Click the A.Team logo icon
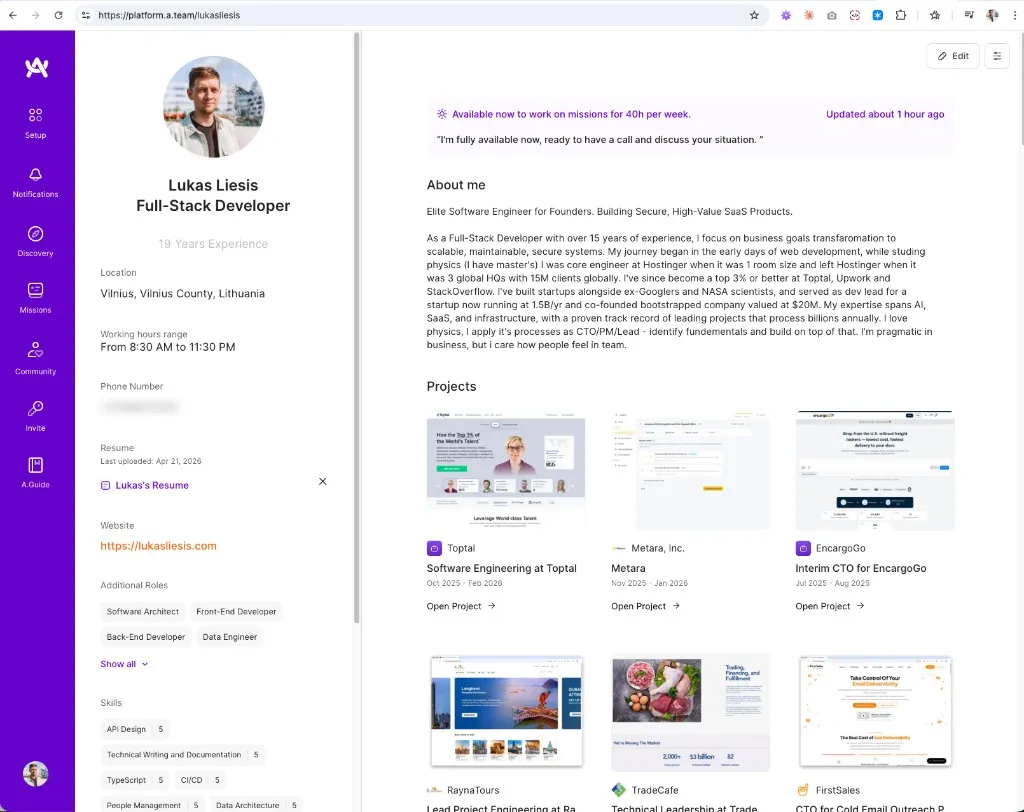This screenshot has height=812, width=1024. [x=37, y=67]
